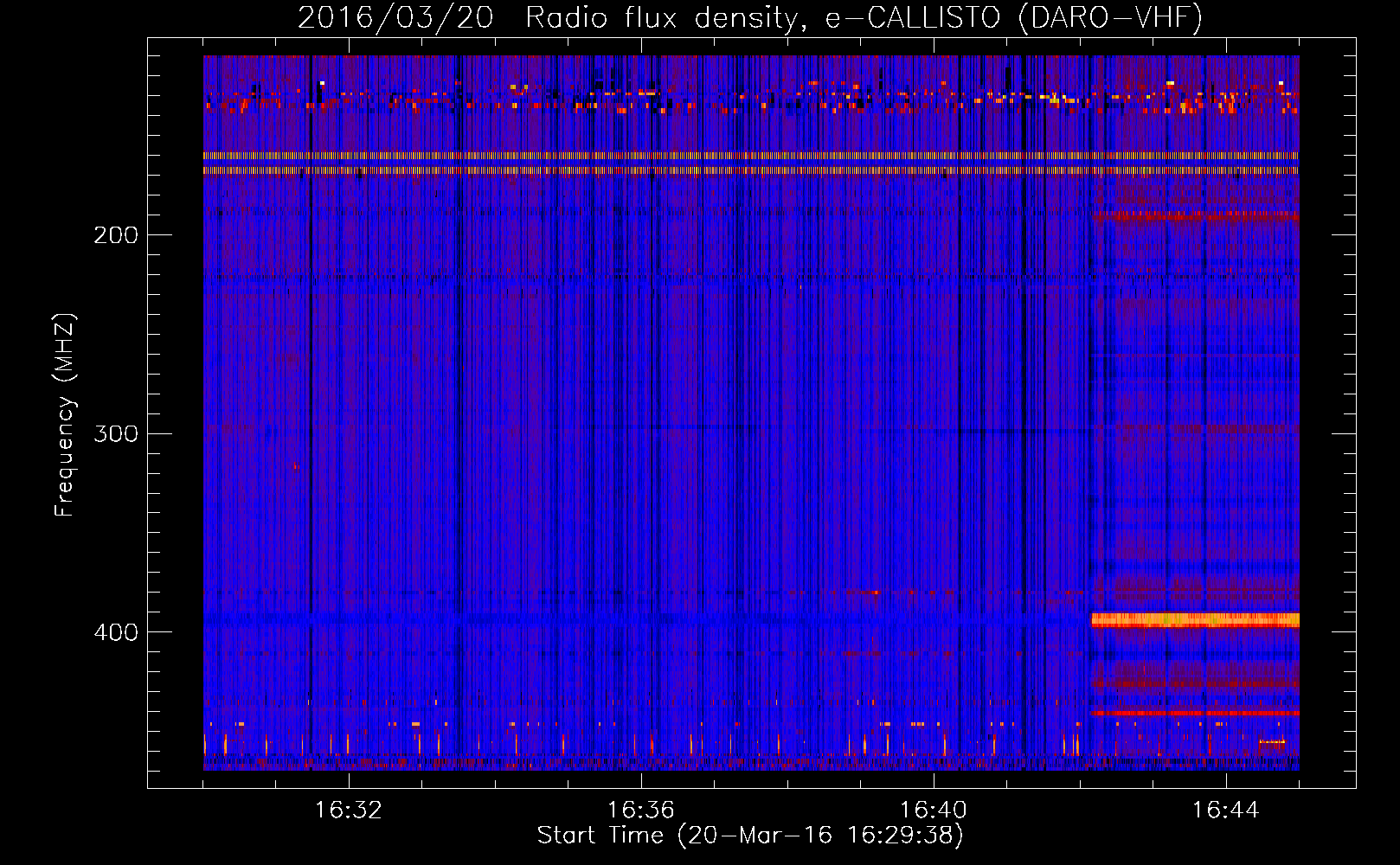This screenshot has width=1400, height=865.
Task: Click the 'Start Time (20-Mar-16 16:29:38)' label
Action: click(x=749, y=836)
